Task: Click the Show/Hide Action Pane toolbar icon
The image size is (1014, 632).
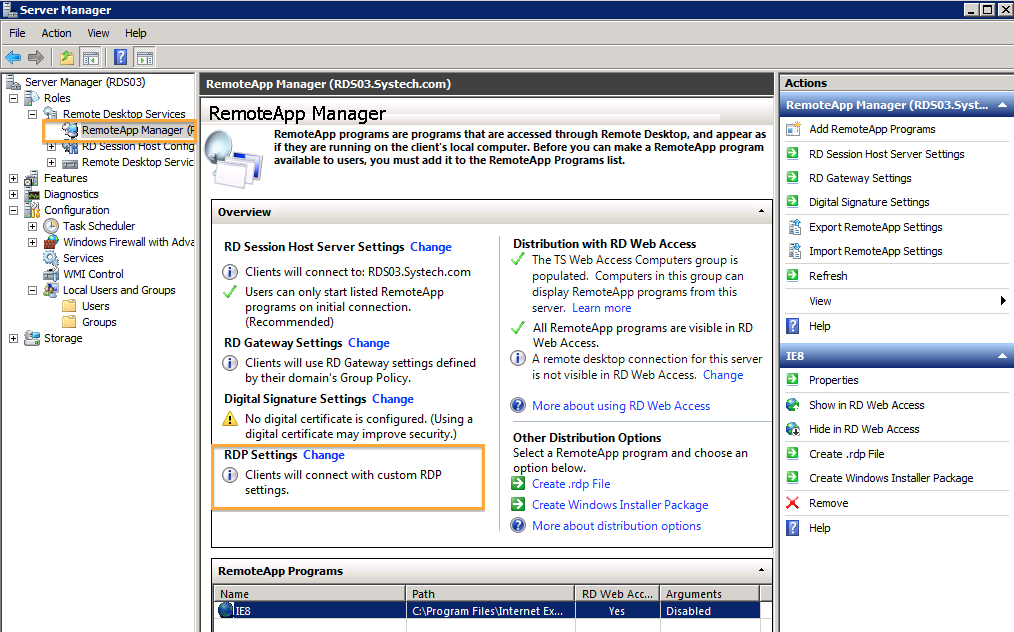Action: coord(145,58)
